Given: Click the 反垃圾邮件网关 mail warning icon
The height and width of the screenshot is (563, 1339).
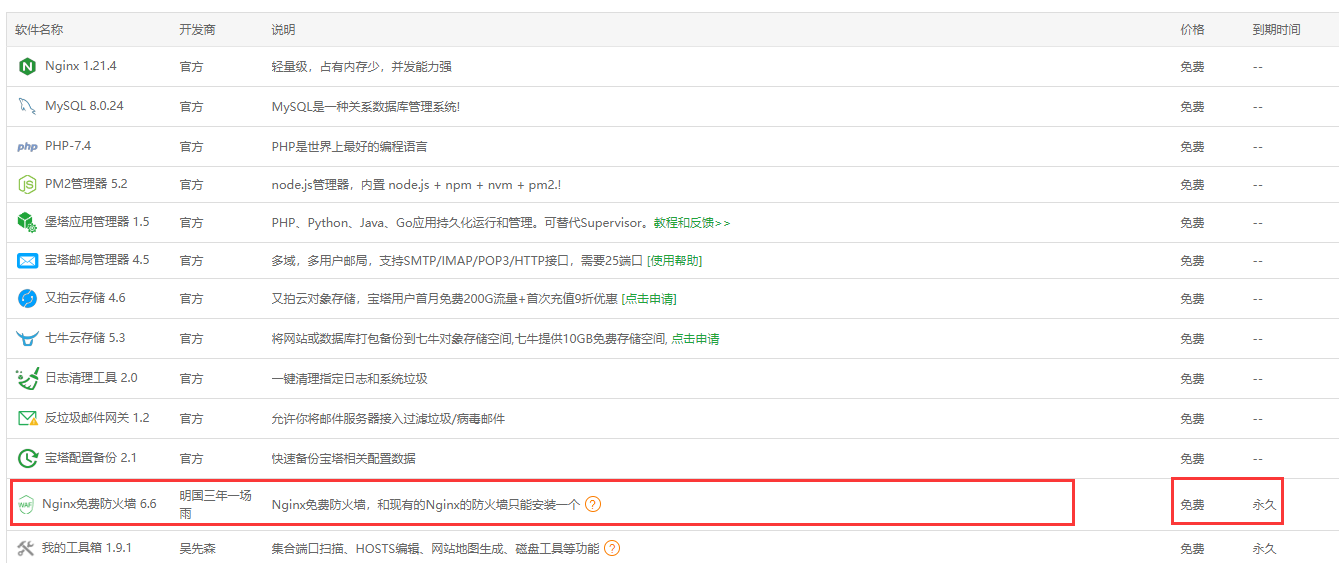Looking at the screenshot, I should tap(27, 418).
